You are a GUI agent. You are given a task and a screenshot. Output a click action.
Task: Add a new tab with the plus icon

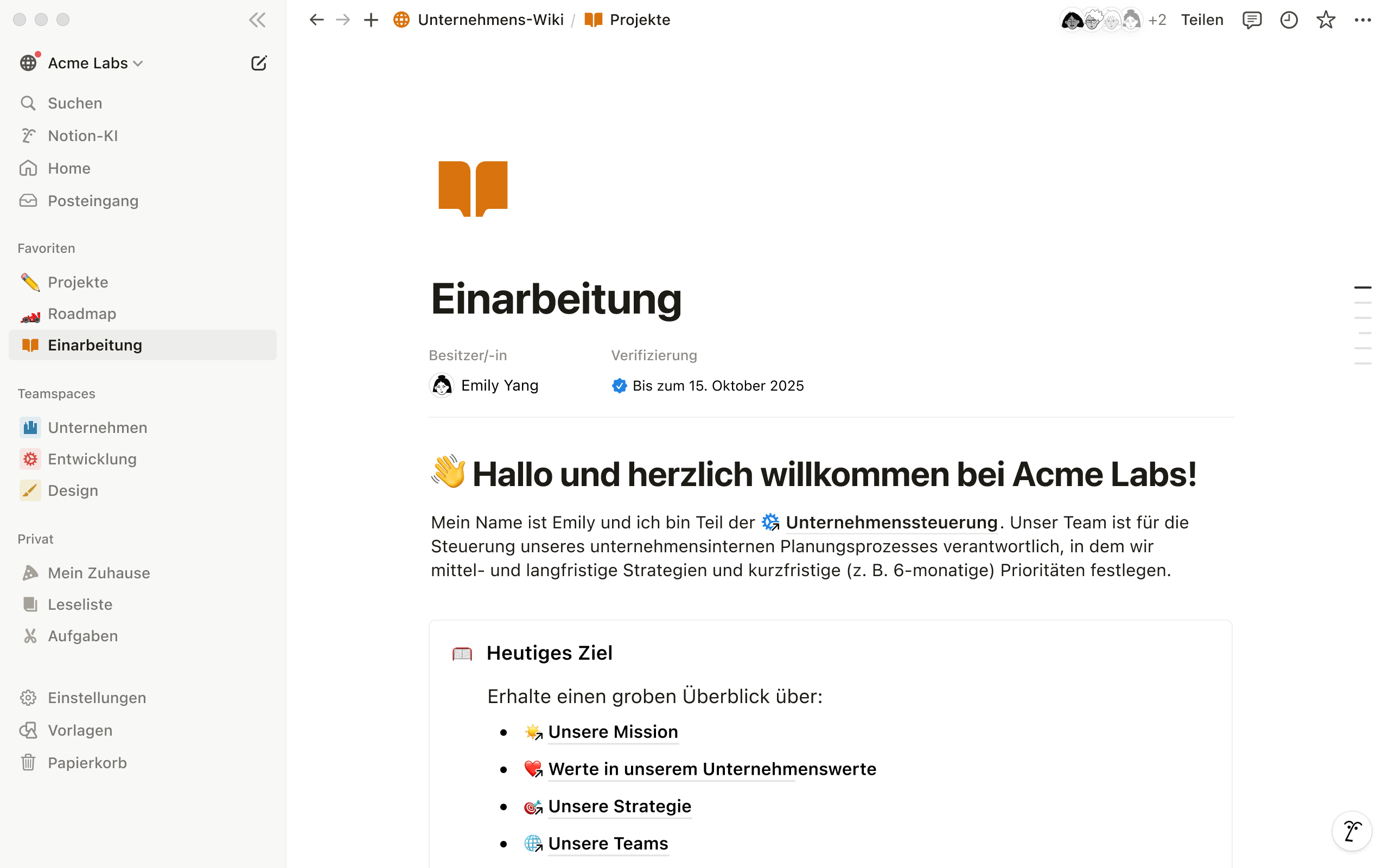371,20
